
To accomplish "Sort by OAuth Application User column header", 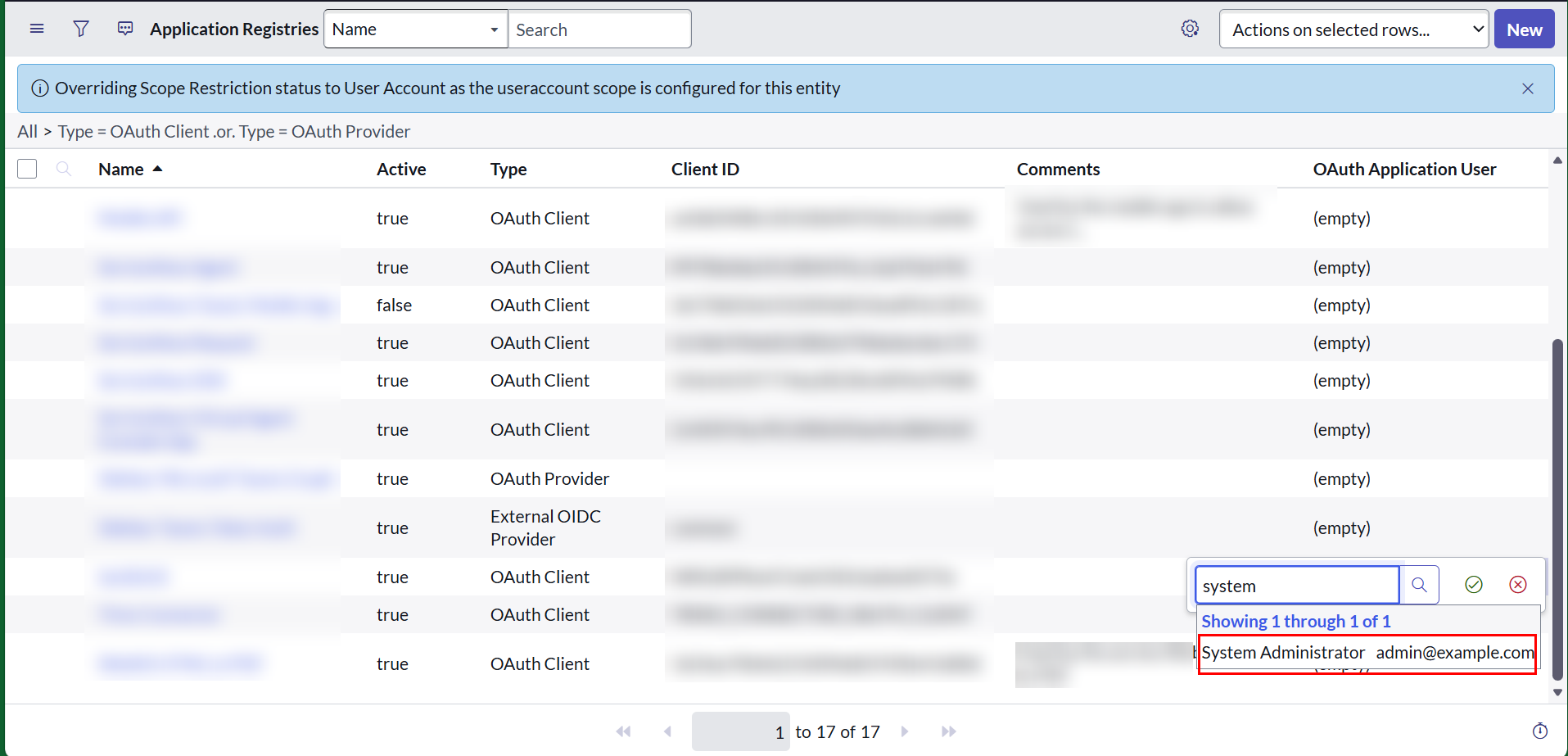I will [x=1404, y=169].
